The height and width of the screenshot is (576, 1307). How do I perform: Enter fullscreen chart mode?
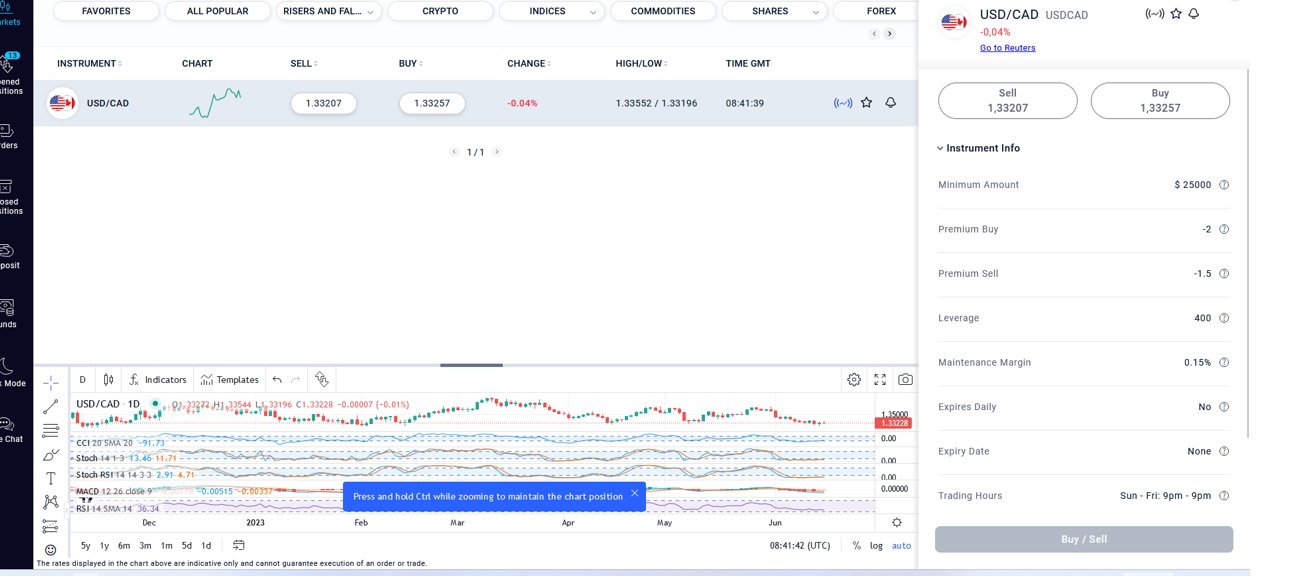click(x=880, y=380)
